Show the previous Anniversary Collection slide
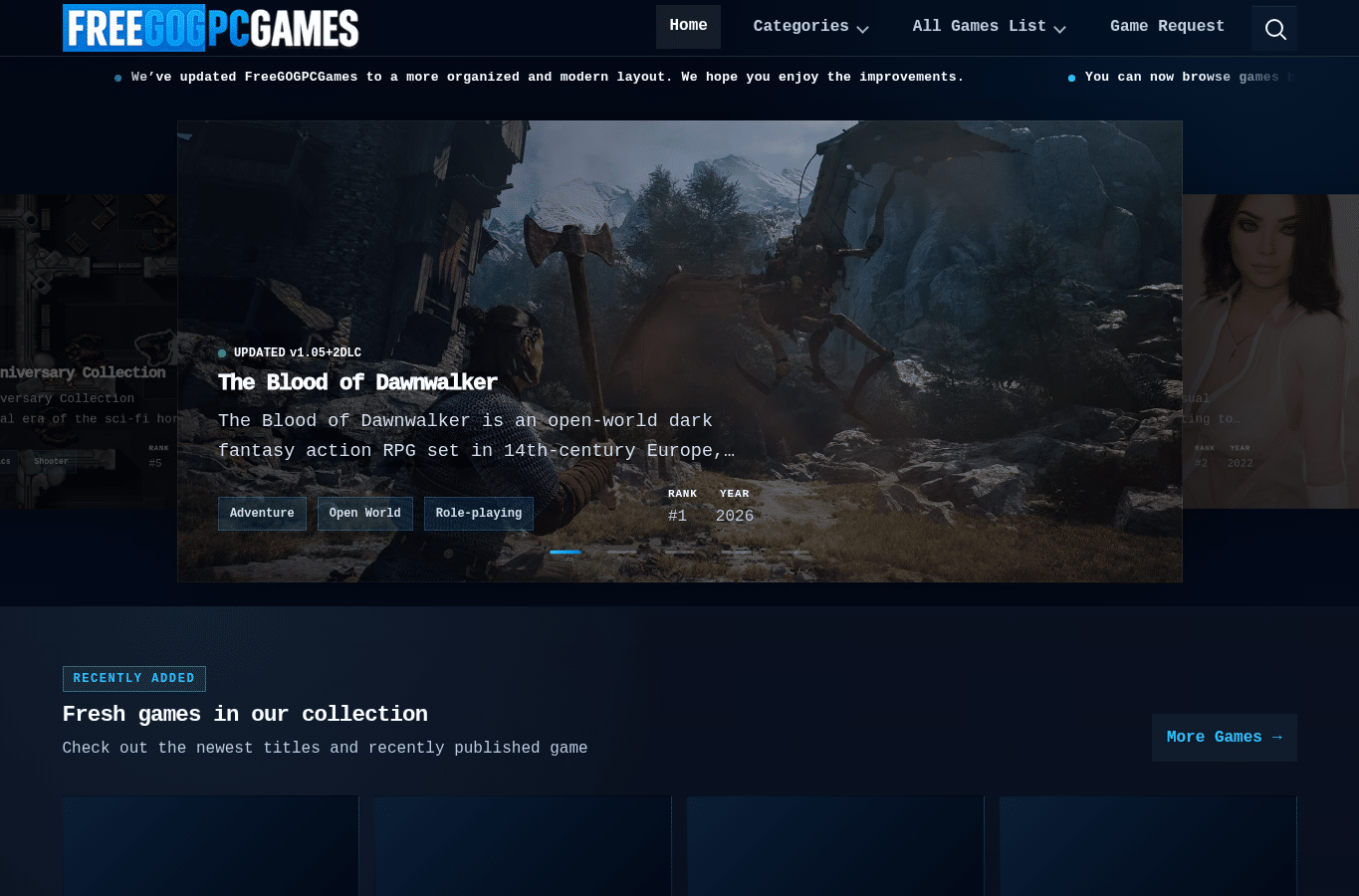The height and width of the screenshot is (896, 1359). point(89,351)
